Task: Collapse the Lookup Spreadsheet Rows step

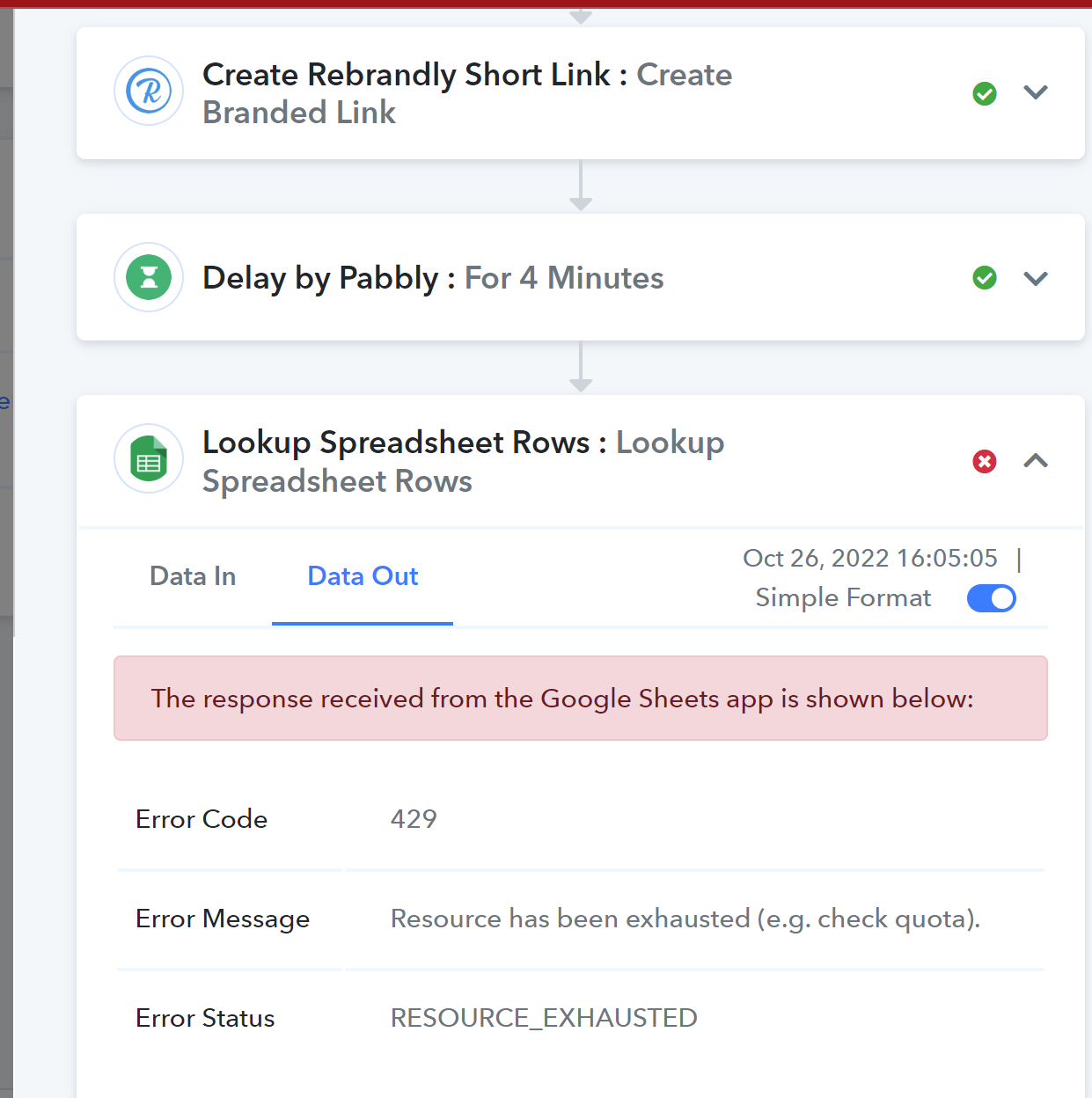Action: tap(1036, 460)
